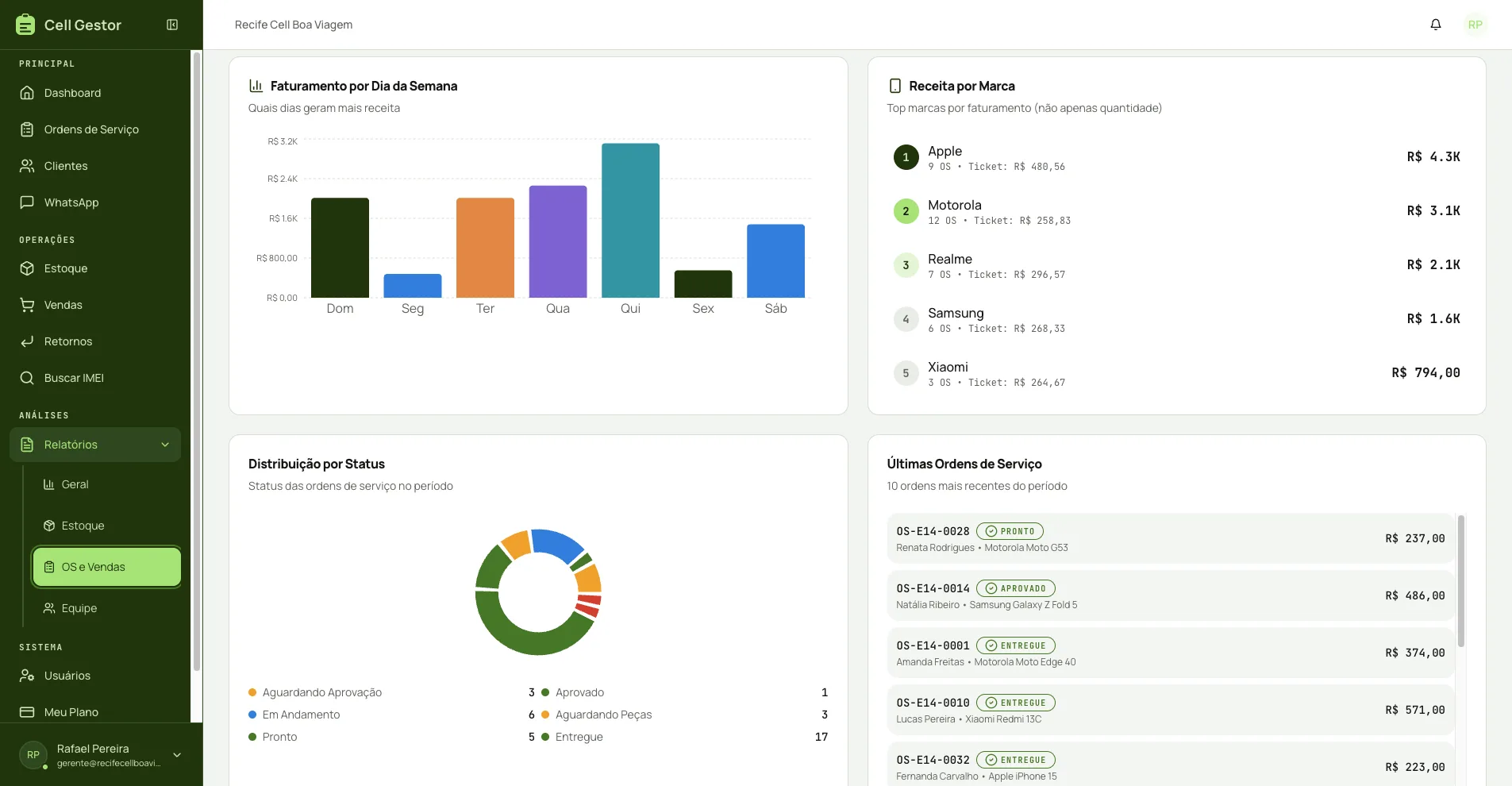
Task: Expand the Rafael Pereira user menu chevron
Action: tap(177, 755)
